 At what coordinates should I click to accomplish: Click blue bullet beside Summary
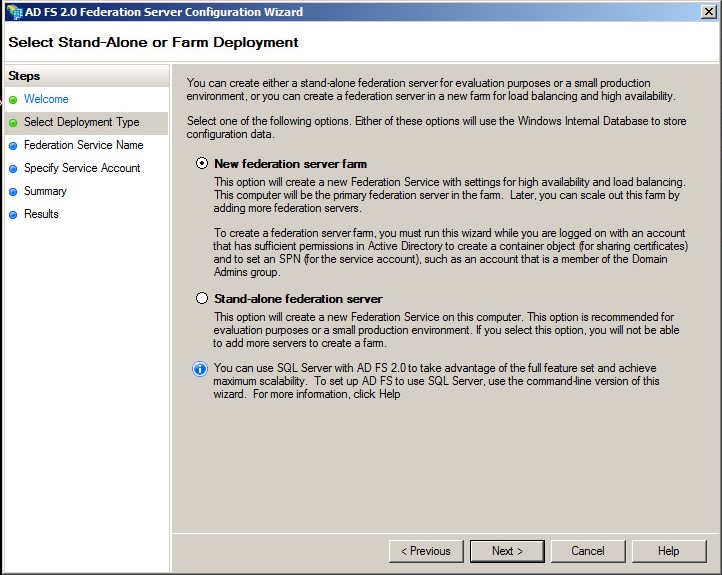(13, 192)
